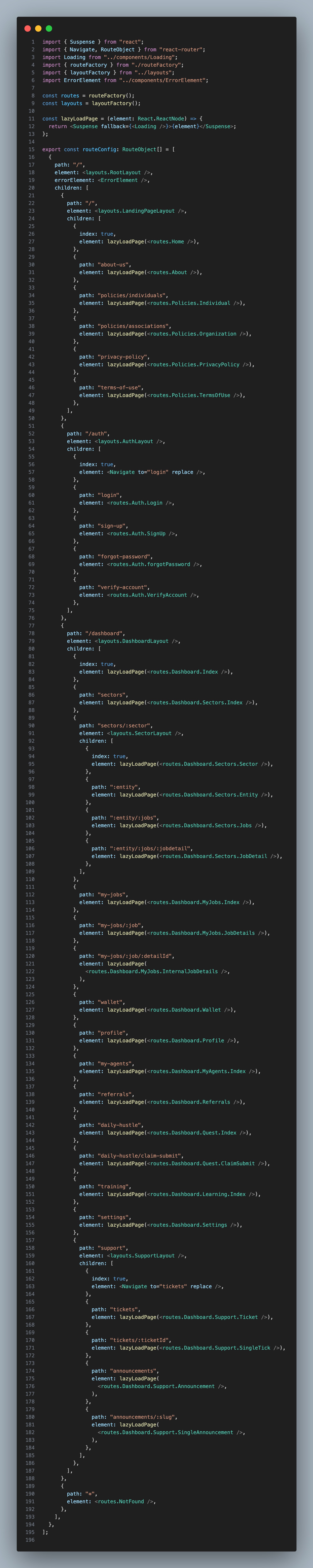
Task: Click the layouts.LandingPageLayout element
Action: point(140,211)
